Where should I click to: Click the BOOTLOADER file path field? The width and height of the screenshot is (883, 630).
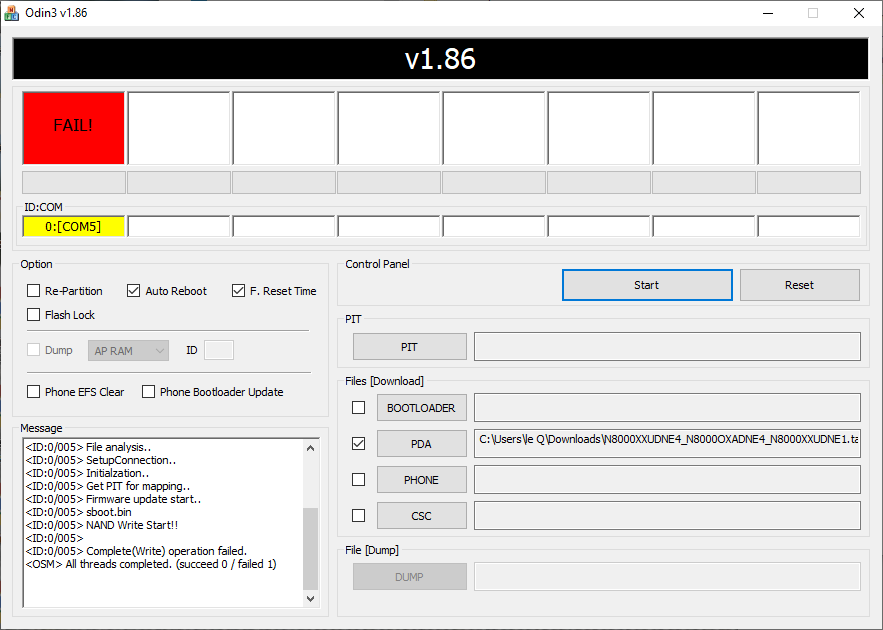click(x=667, y=407)
